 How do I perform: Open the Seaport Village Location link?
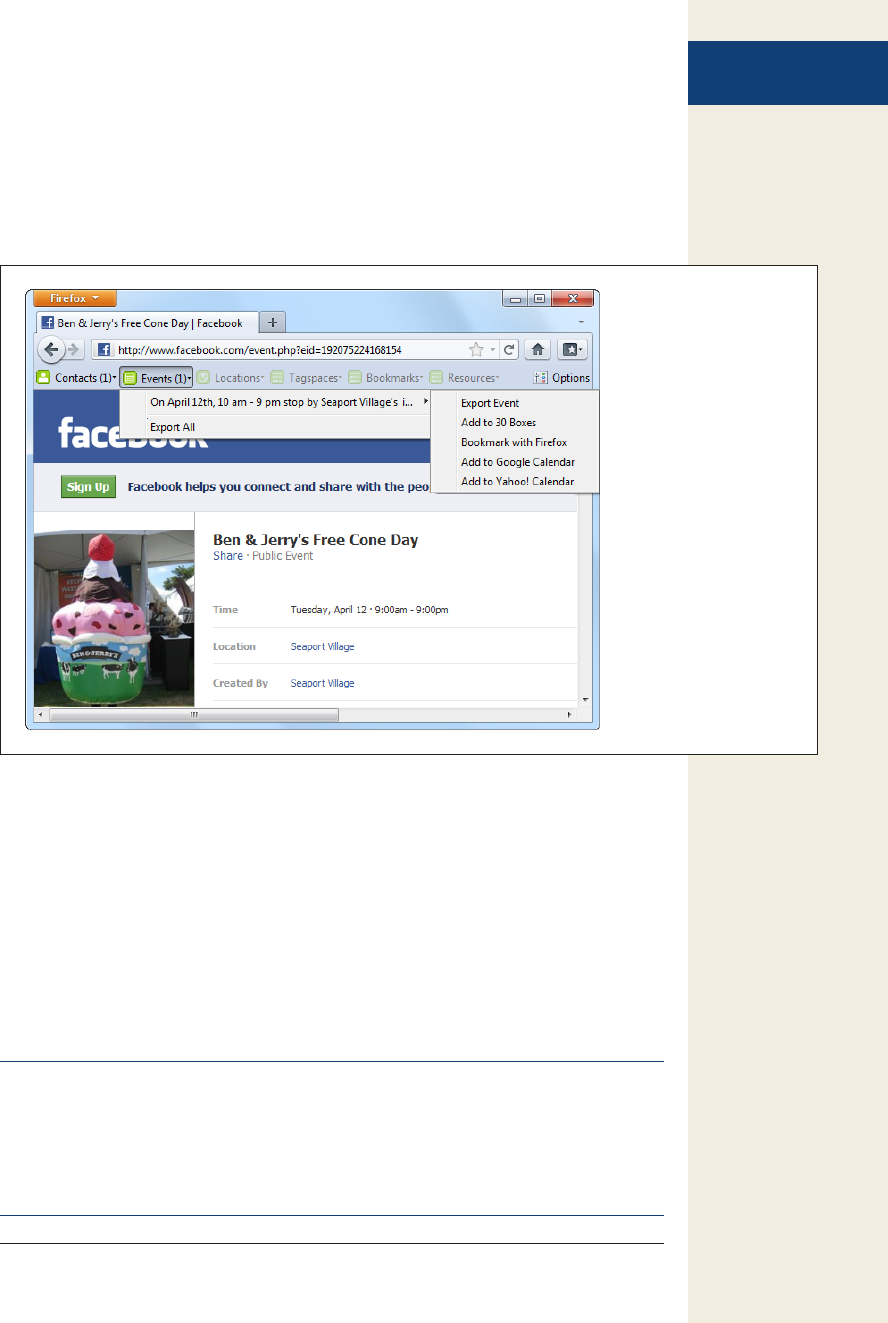point(322,647)
